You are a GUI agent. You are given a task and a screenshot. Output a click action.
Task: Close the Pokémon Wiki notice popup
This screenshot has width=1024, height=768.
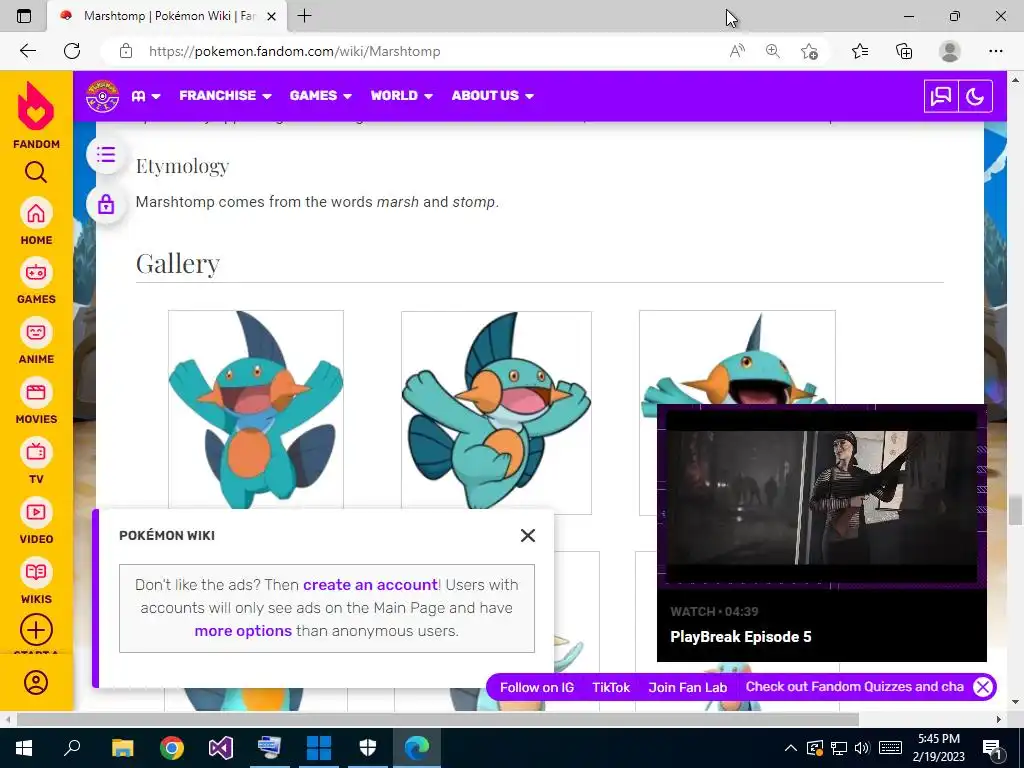coord(528,536)
